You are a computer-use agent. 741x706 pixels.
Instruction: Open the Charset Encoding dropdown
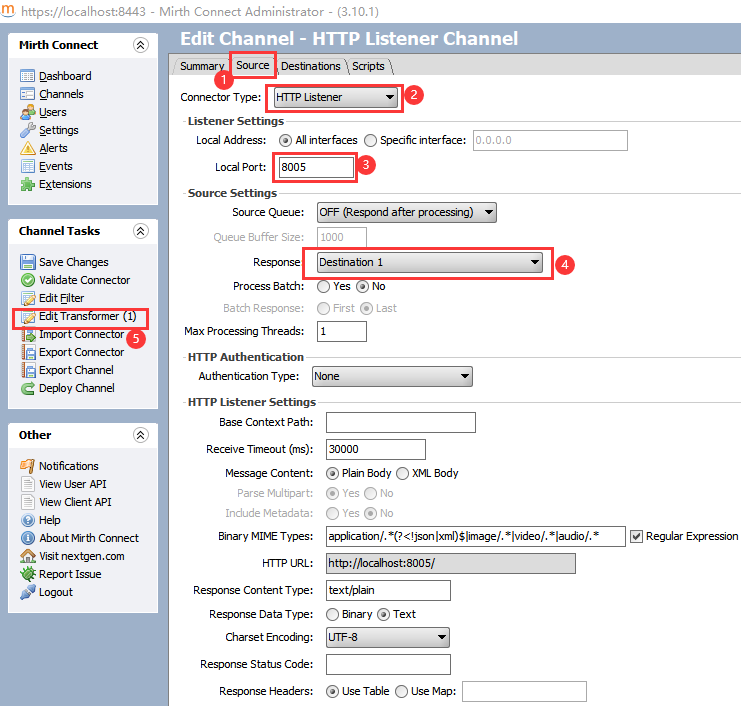click(388, 637)
